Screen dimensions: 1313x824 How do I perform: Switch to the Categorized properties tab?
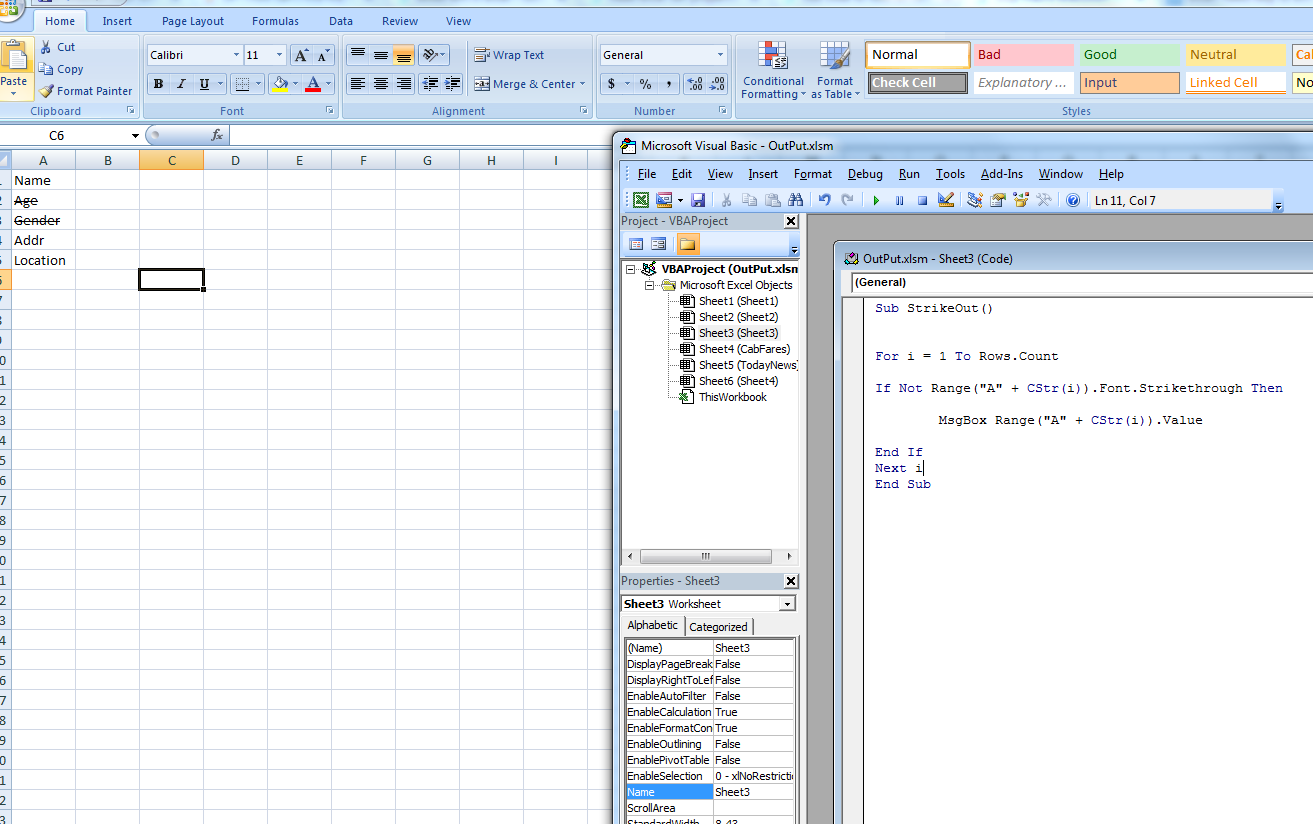pos(718,627)
